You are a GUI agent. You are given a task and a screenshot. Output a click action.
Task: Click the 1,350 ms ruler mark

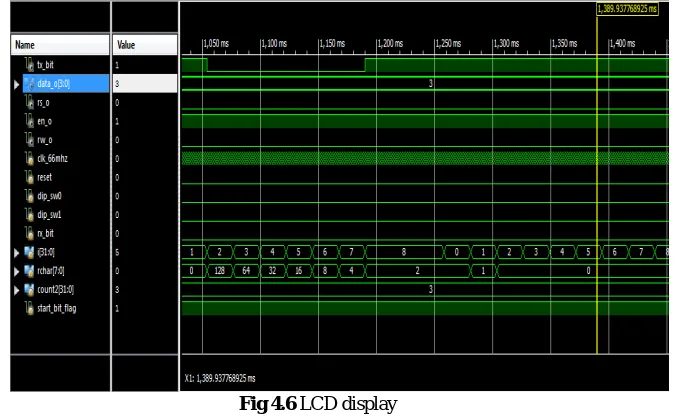[564, 43]
